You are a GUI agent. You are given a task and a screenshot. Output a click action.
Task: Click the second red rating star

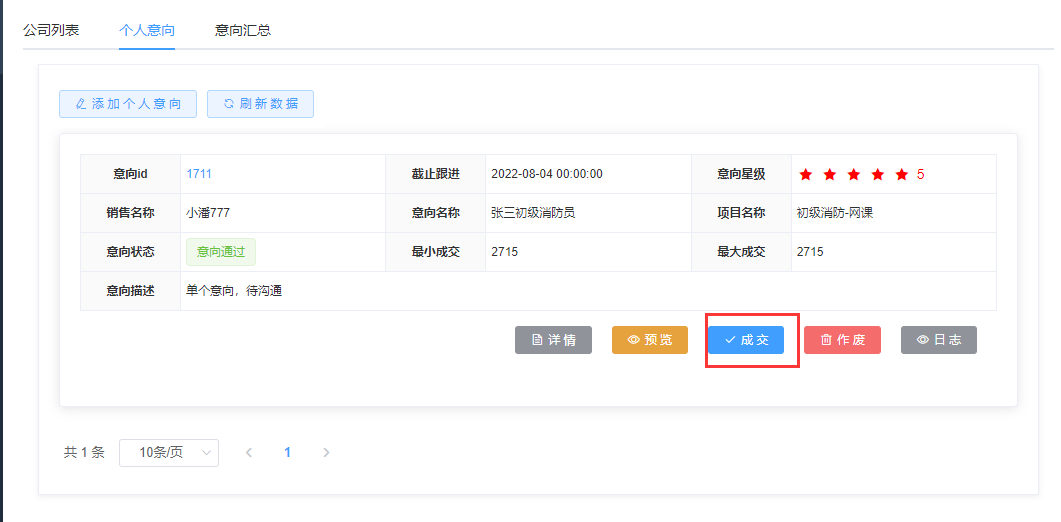[829, 175]
